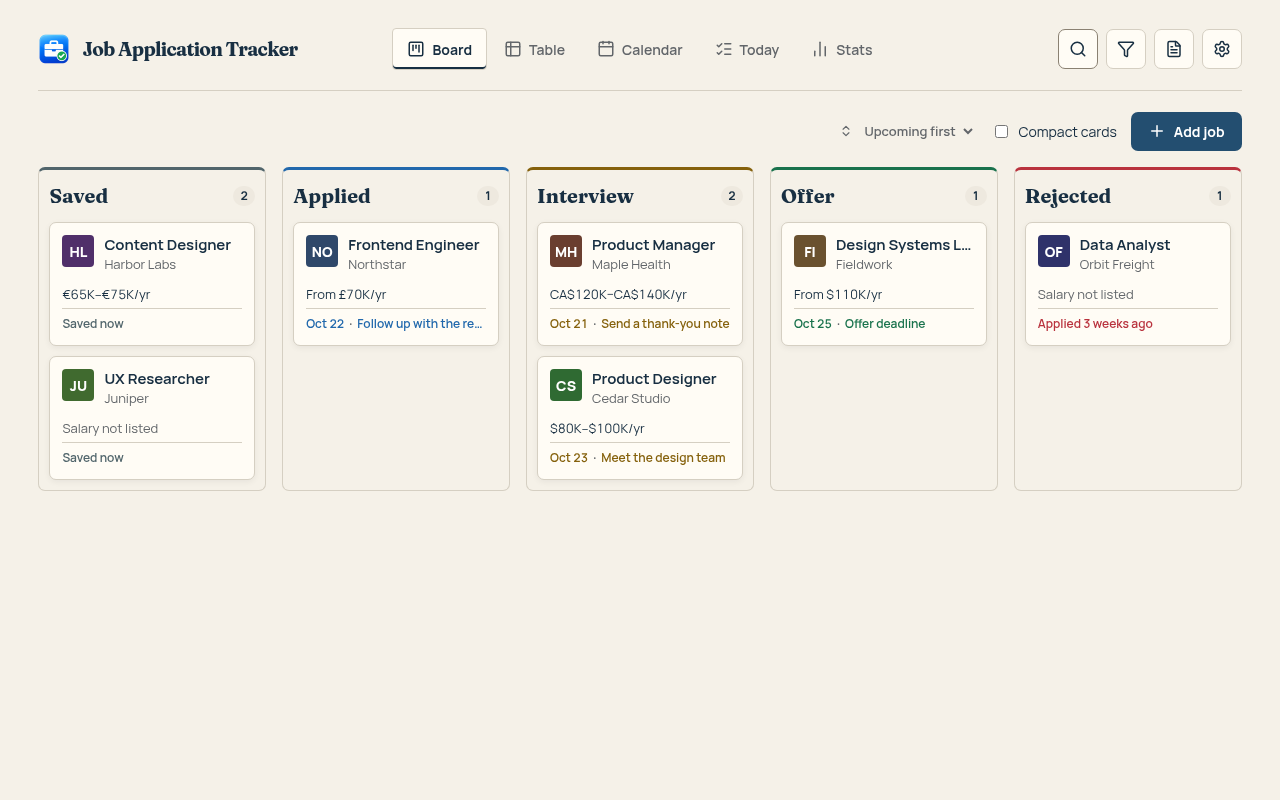Viewport: 1280px width, 800px height.
Task: Click the Add job button
Action: (1186, 131)
